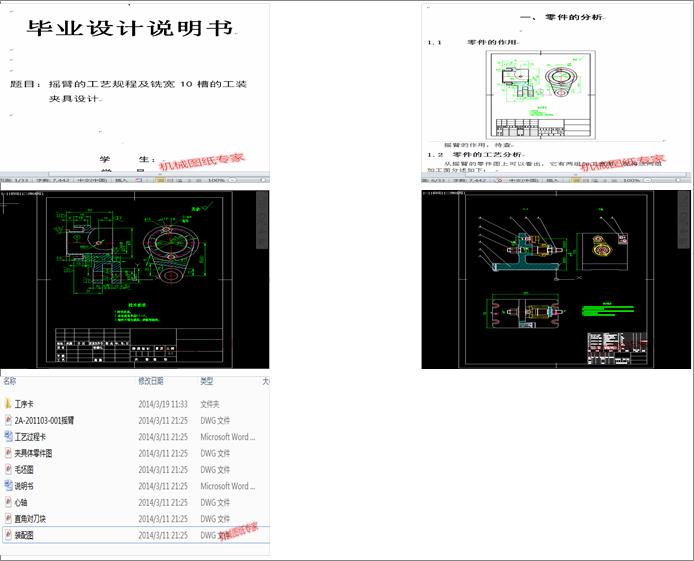
Task: Click the embedded part drawing in right Word document
Action: click(540, 95)
